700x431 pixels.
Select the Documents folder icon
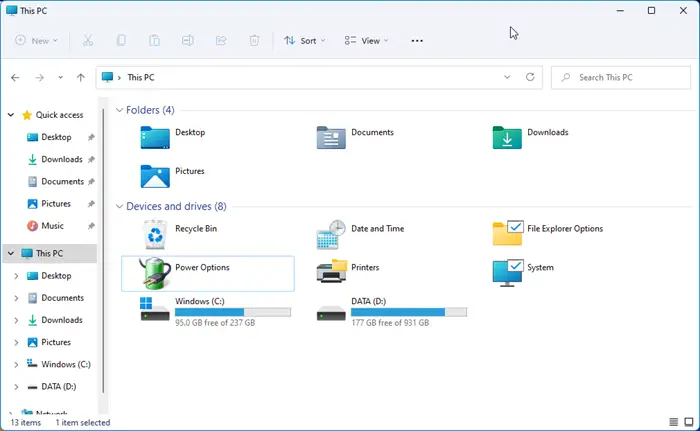(x=331, y=138)
